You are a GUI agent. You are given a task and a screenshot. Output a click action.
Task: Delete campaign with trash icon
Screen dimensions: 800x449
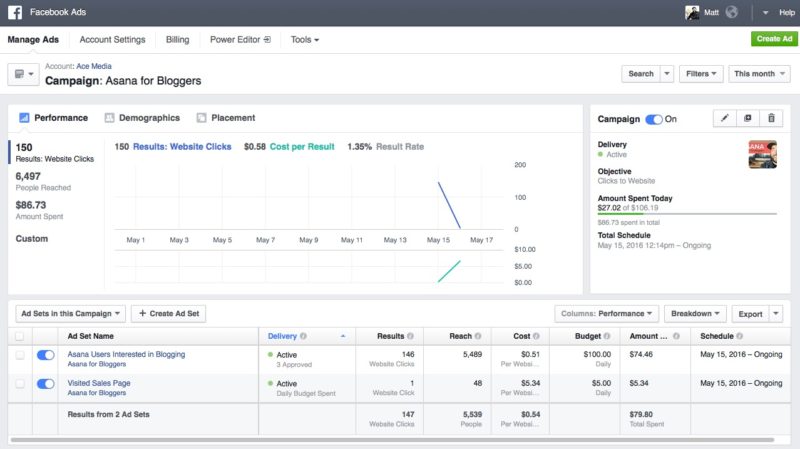pos(771,118)
